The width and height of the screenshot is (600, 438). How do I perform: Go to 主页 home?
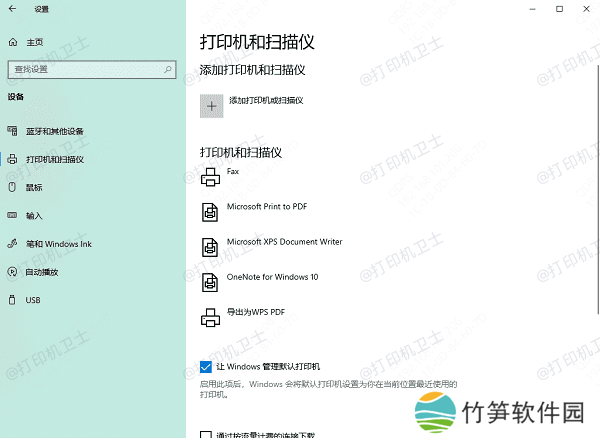[35, 42]
